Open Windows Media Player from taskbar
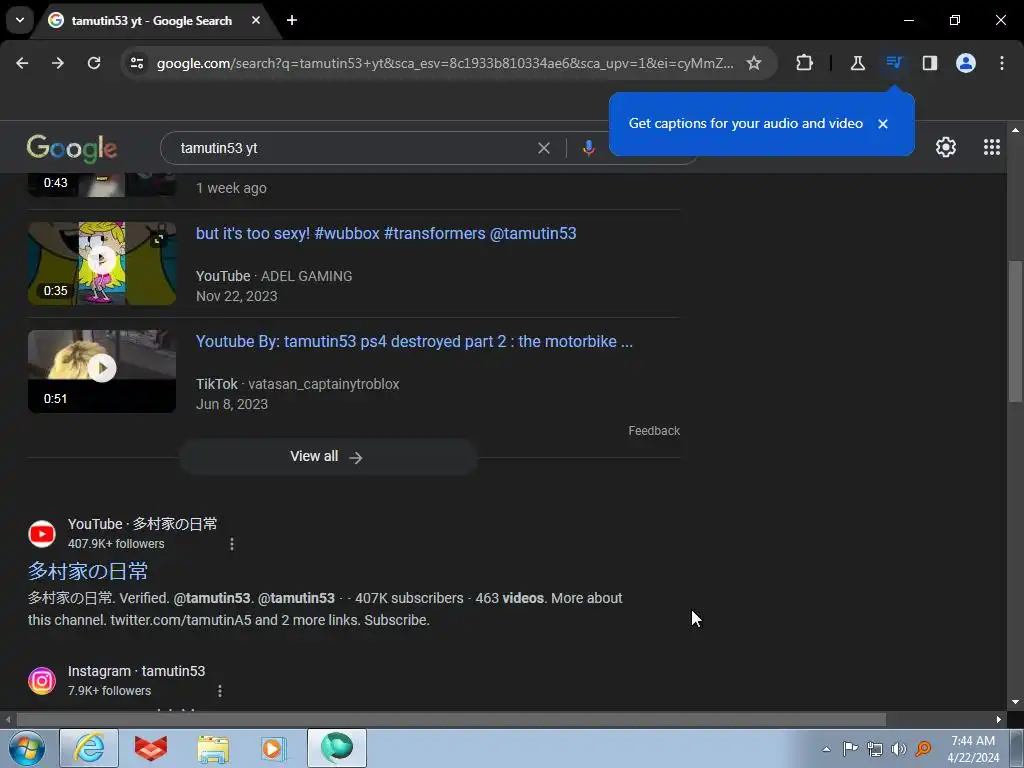The height and width of the screenshot is (768, 1024). click(273, 748)
